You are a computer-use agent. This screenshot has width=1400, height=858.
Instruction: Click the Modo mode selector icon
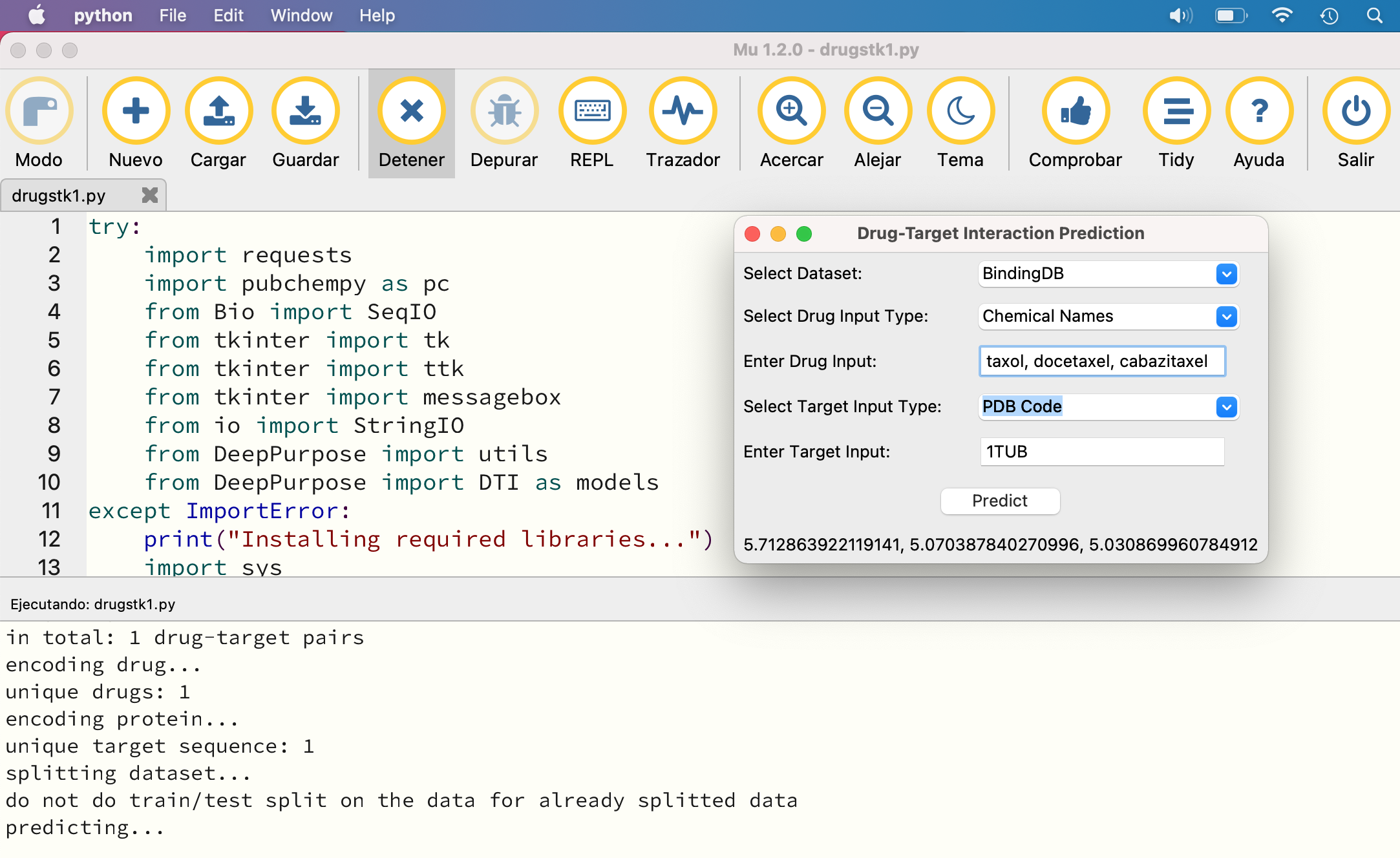pos(39,111)
